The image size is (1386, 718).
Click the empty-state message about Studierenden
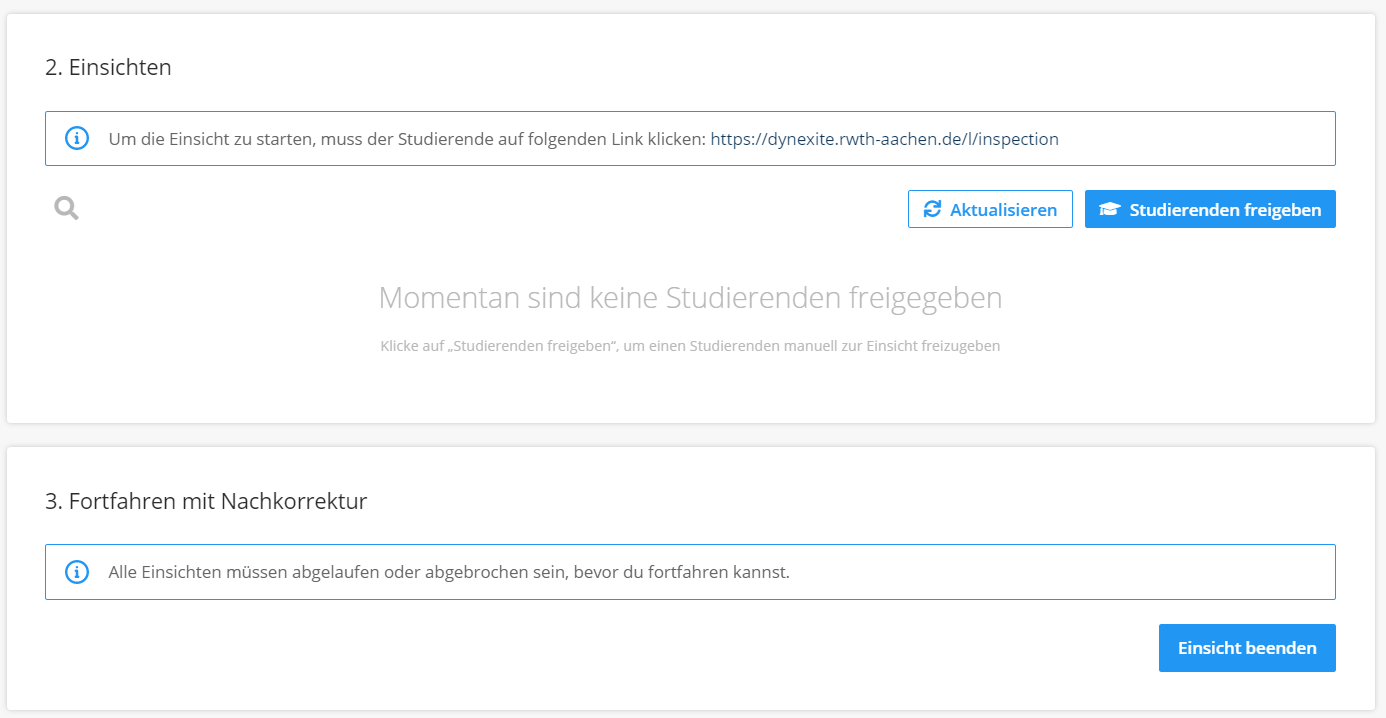pos(690,297)
